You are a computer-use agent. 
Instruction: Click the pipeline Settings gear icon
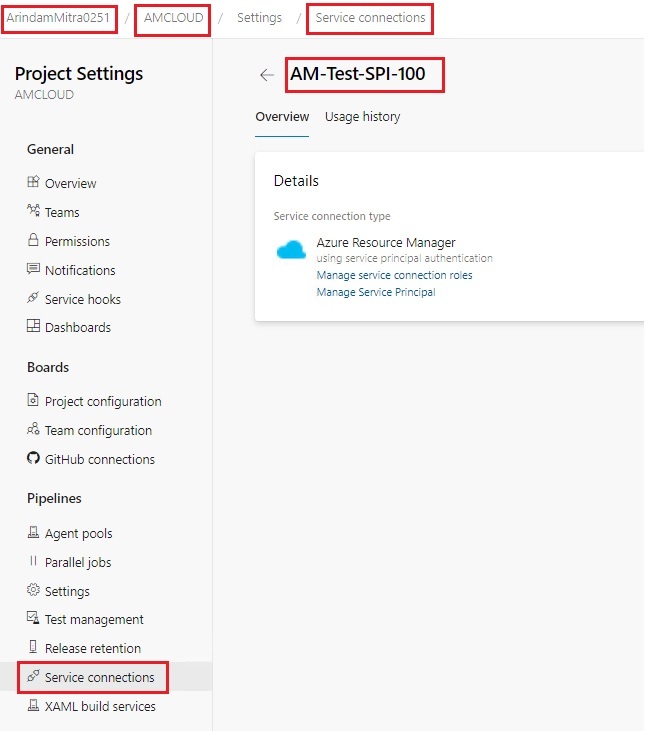tap(33, 590)
